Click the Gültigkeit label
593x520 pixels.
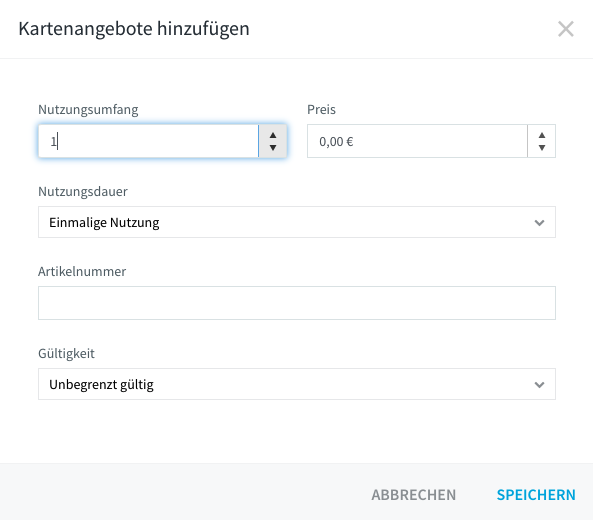[66, 354]
